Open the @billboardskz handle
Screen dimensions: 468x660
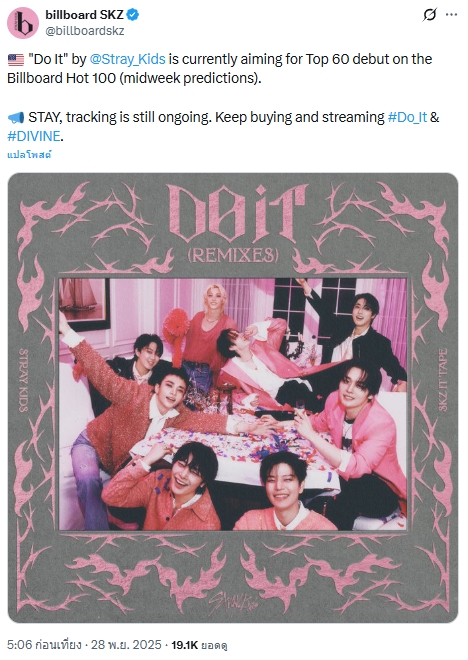pos(85,31)
